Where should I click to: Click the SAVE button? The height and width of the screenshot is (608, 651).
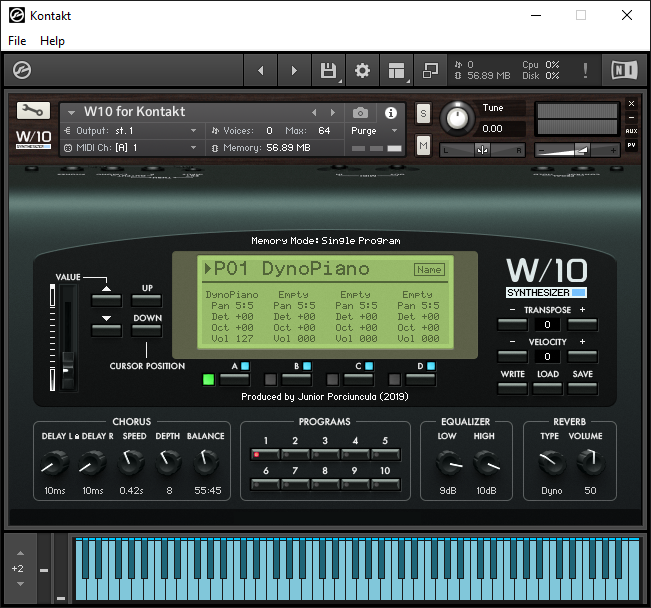click(582, 388)
